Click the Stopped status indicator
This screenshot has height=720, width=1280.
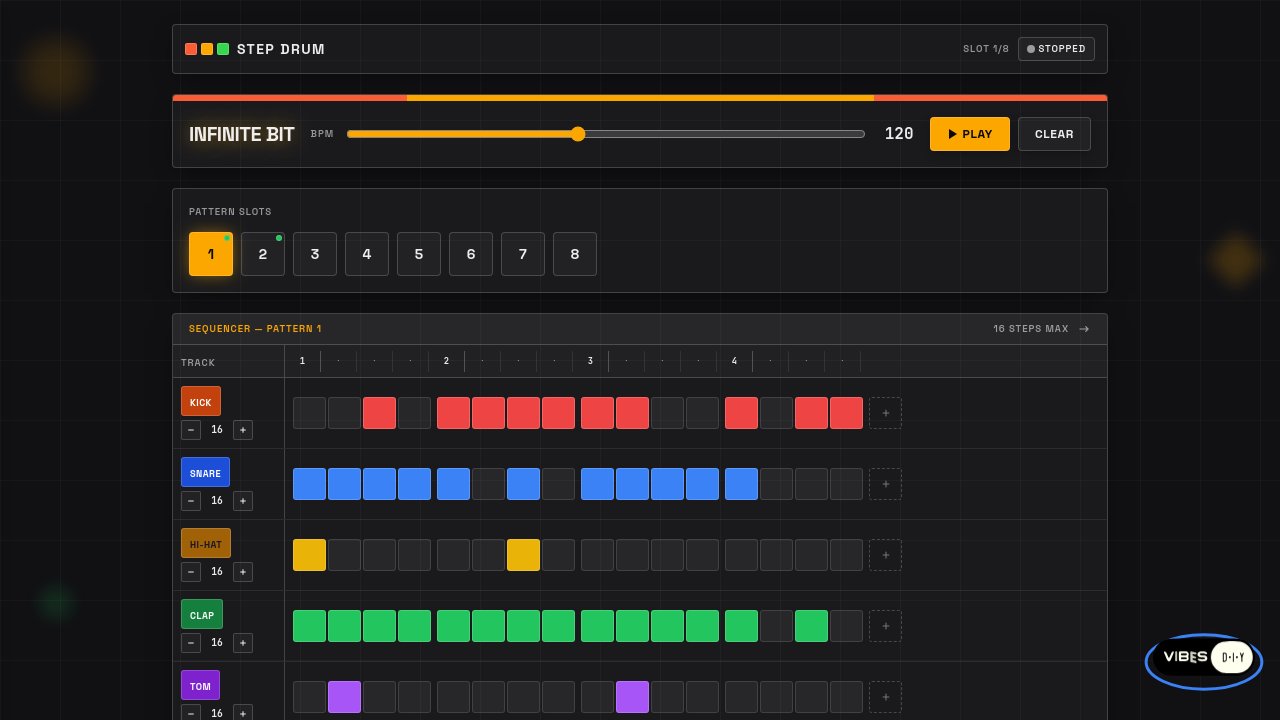[1056, 49]
